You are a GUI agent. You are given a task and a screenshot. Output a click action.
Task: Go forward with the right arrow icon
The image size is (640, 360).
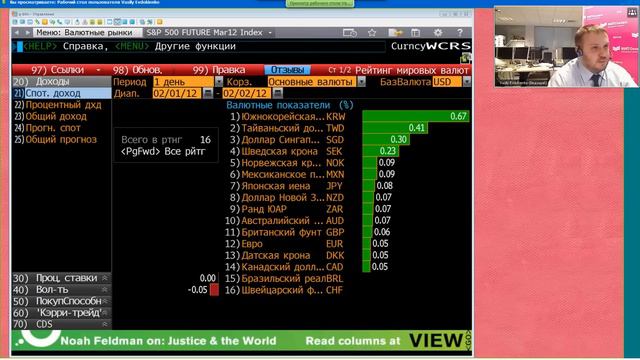tap(27, 32)
